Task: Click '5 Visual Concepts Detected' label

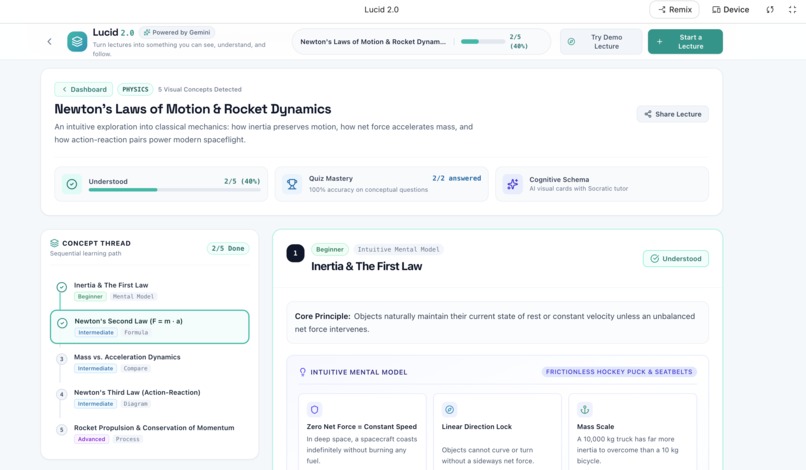Action: pyautogui.click(x=199, y=89)
